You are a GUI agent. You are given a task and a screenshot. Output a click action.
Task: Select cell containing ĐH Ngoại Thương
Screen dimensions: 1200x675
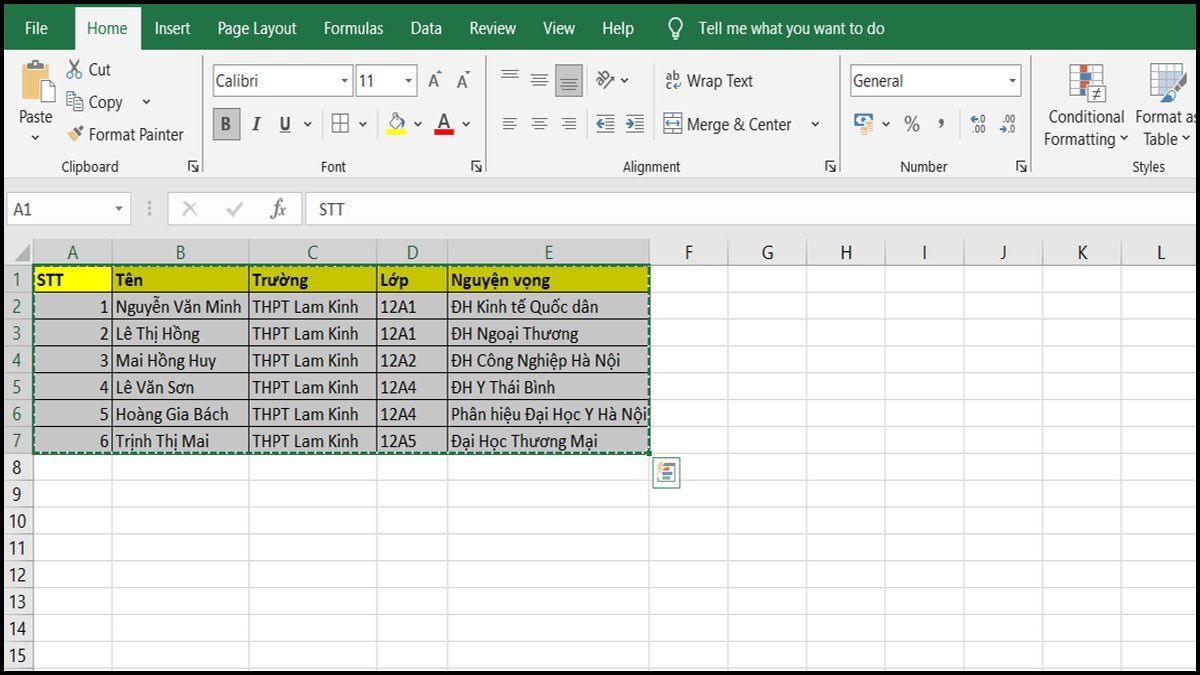click(548, 334)
